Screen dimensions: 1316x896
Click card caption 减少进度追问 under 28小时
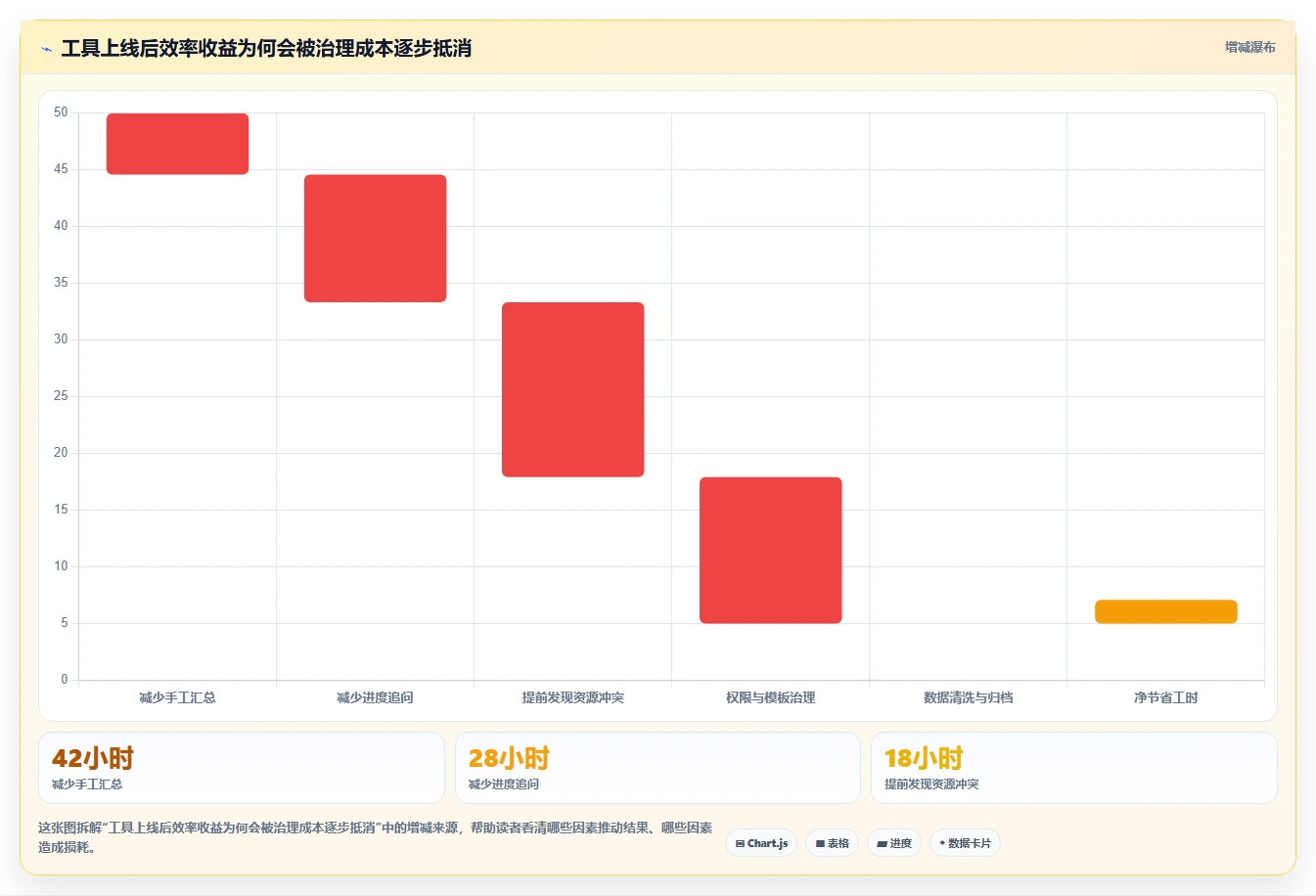pyautogui.click(x=504, y=784)
